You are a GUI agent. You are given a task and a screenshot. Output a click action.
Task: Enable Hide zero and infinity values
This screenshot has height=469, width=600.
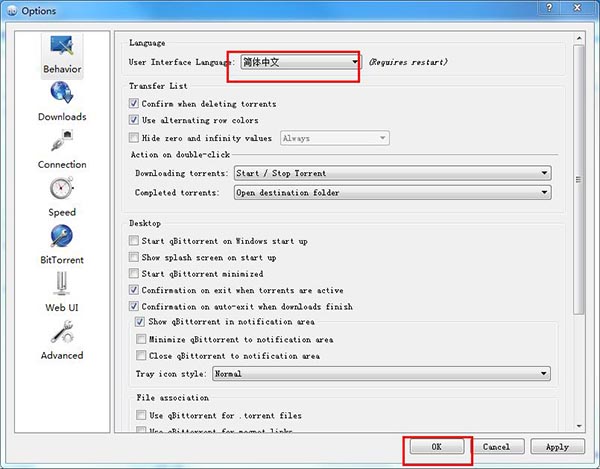point(134,137)
